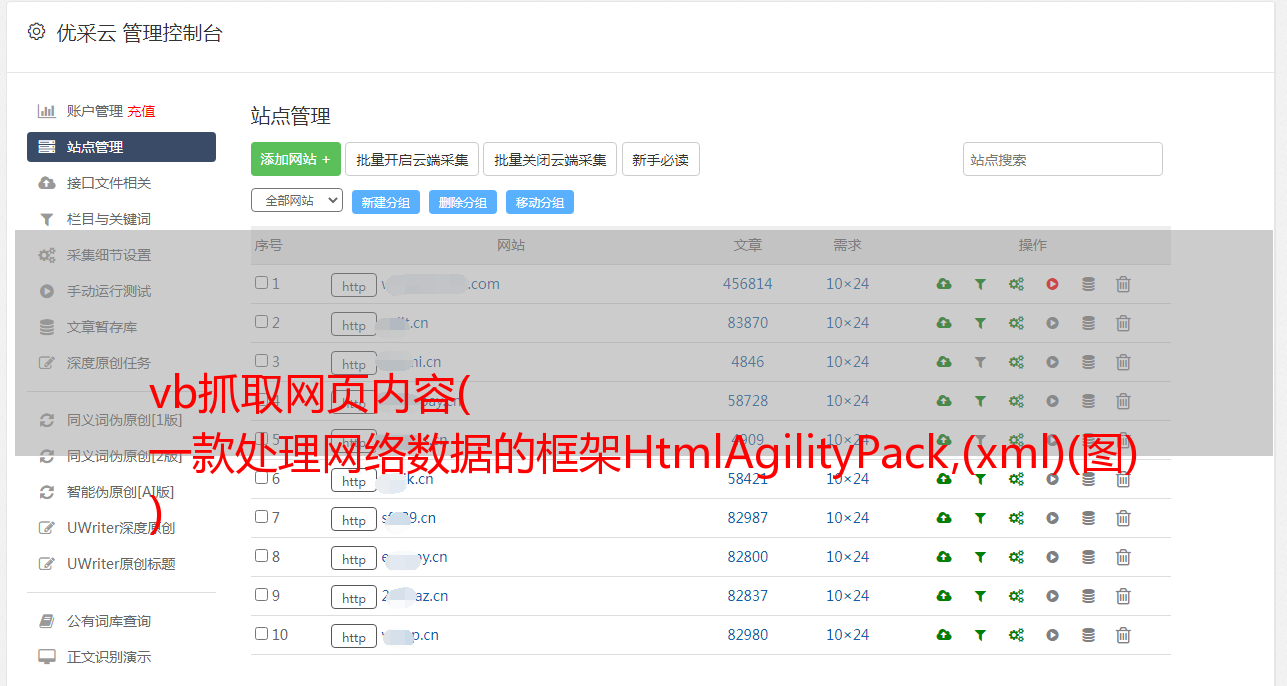Click database icon in row 82837
Viewport: 1287px width, 686px height.
[1088, 596]
